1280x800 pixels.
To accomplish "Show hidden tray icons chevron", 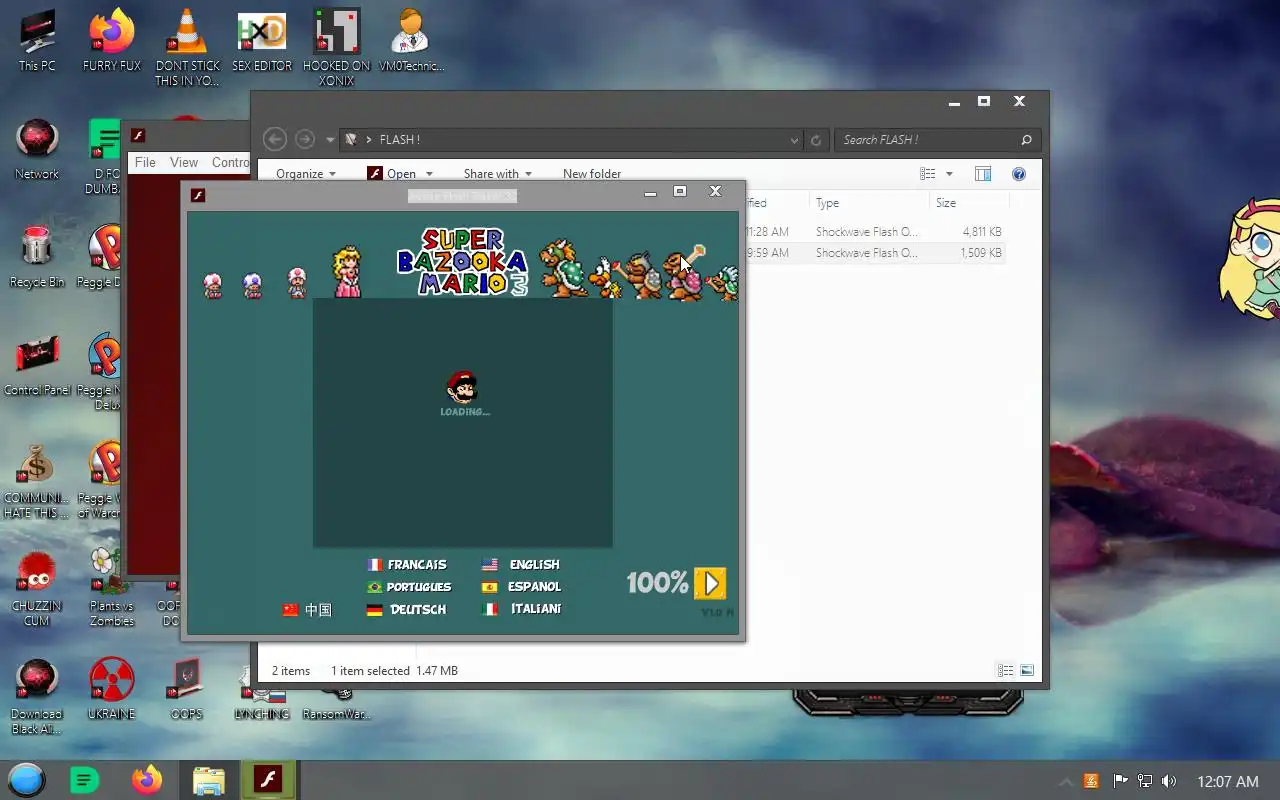I will [x=1066, y=781].
